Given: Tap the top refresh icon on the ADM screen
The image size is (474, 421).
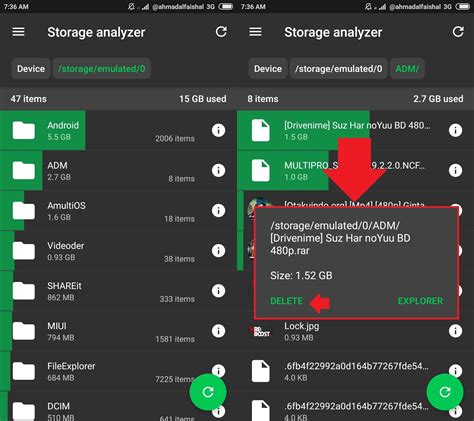Looking at the screenshot, I should (x=458, y=32).
